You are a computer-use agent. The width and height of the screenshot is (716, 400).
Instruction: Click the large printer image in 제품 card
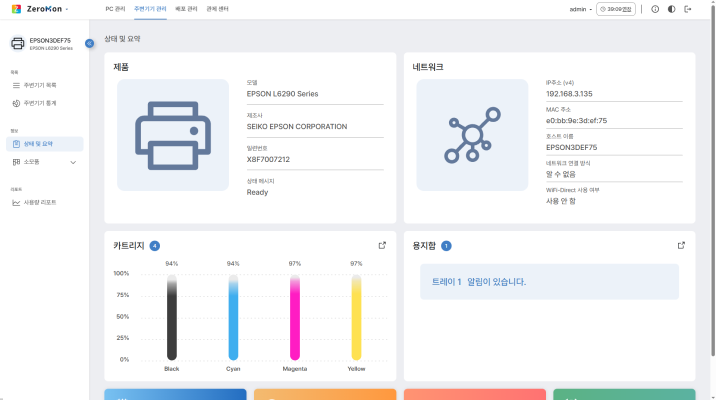click(x=173, y=135)
